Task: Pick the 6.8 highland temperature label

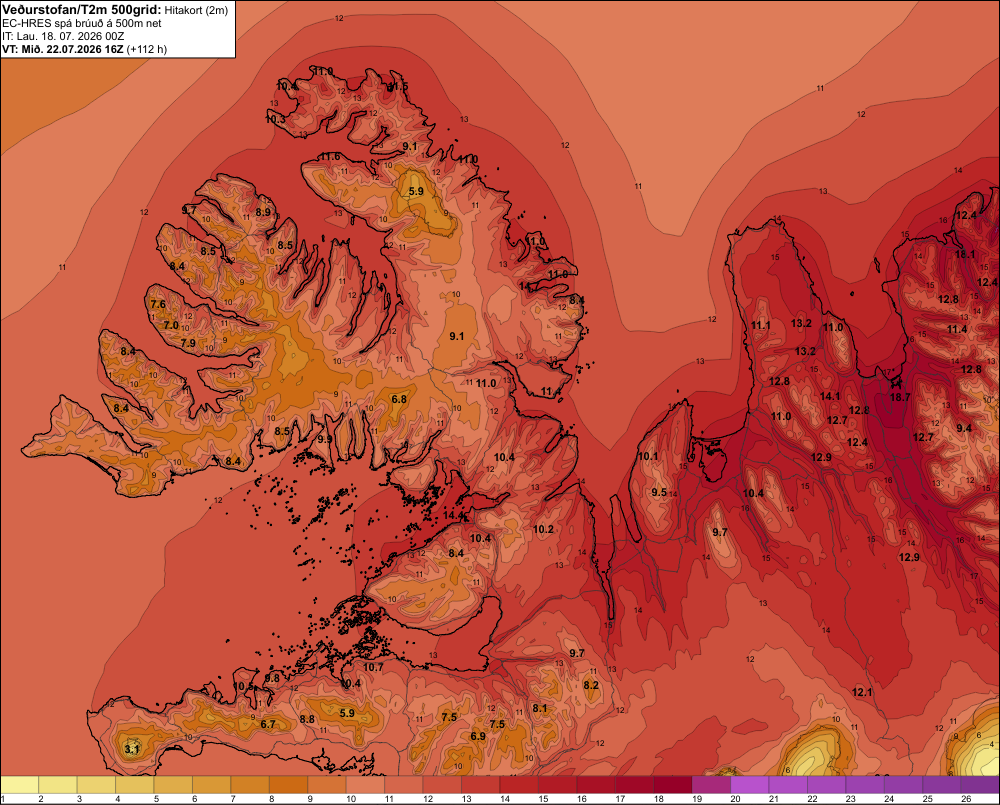Action: [x=399, y=399]
